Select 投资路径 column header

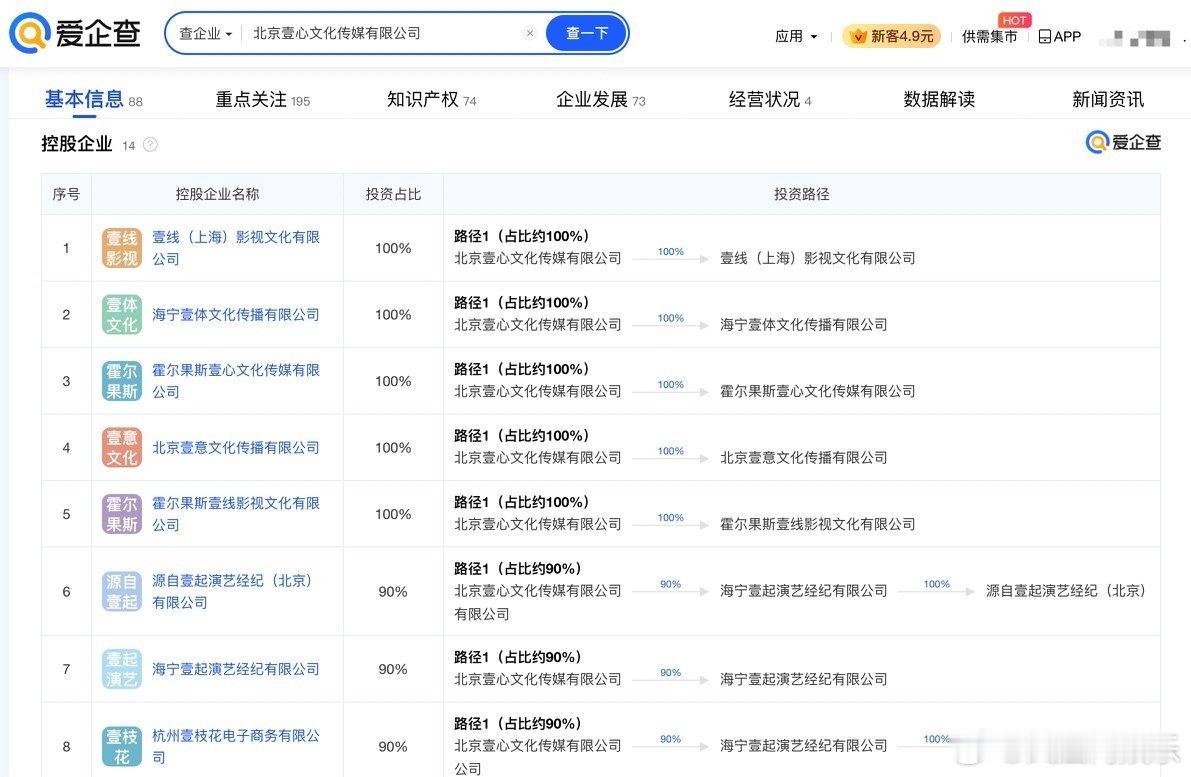pyautogui.click(x=801, y=194)
